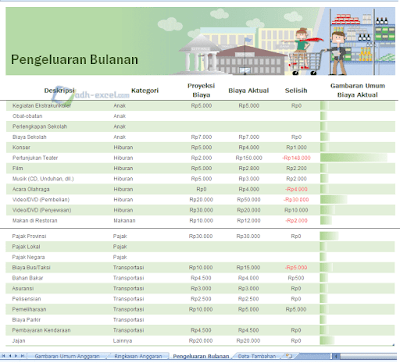Select the -Rp4.000 difference for Acara Olahraga
400x363 pixels.
click(296, 189)
